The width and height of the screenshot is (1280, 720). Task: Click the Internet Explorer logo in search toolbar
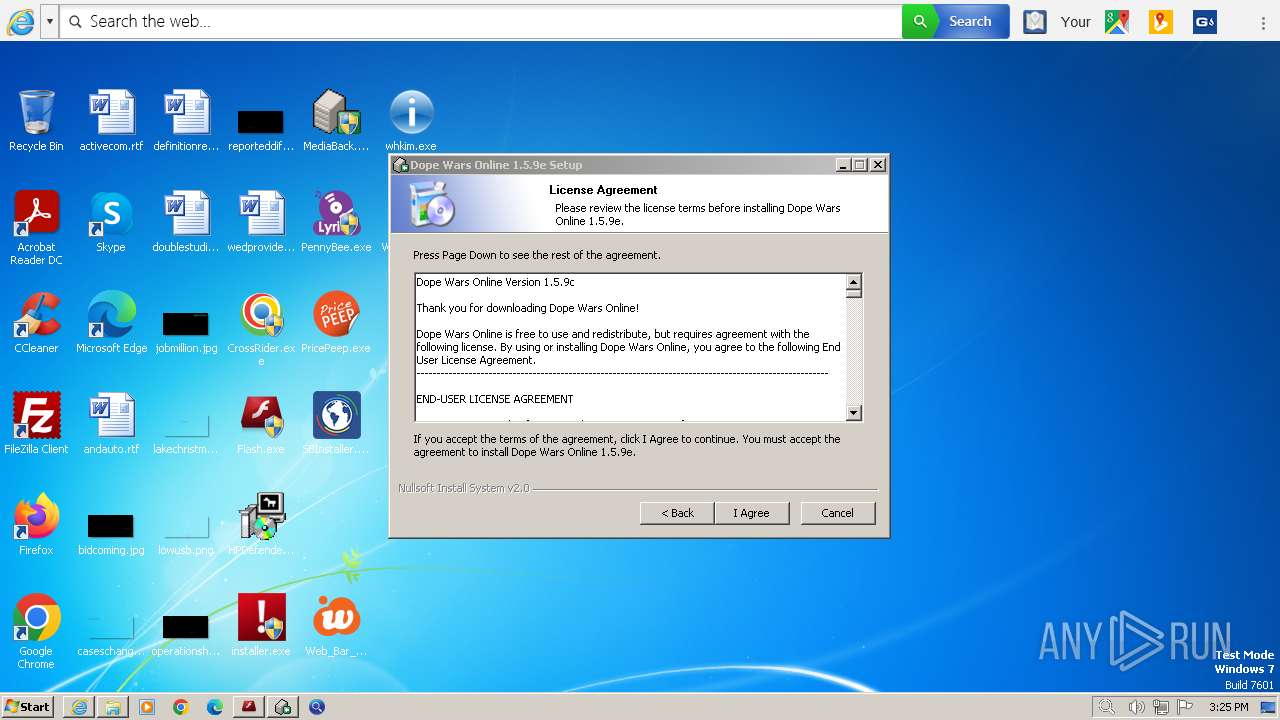point(20,21)
